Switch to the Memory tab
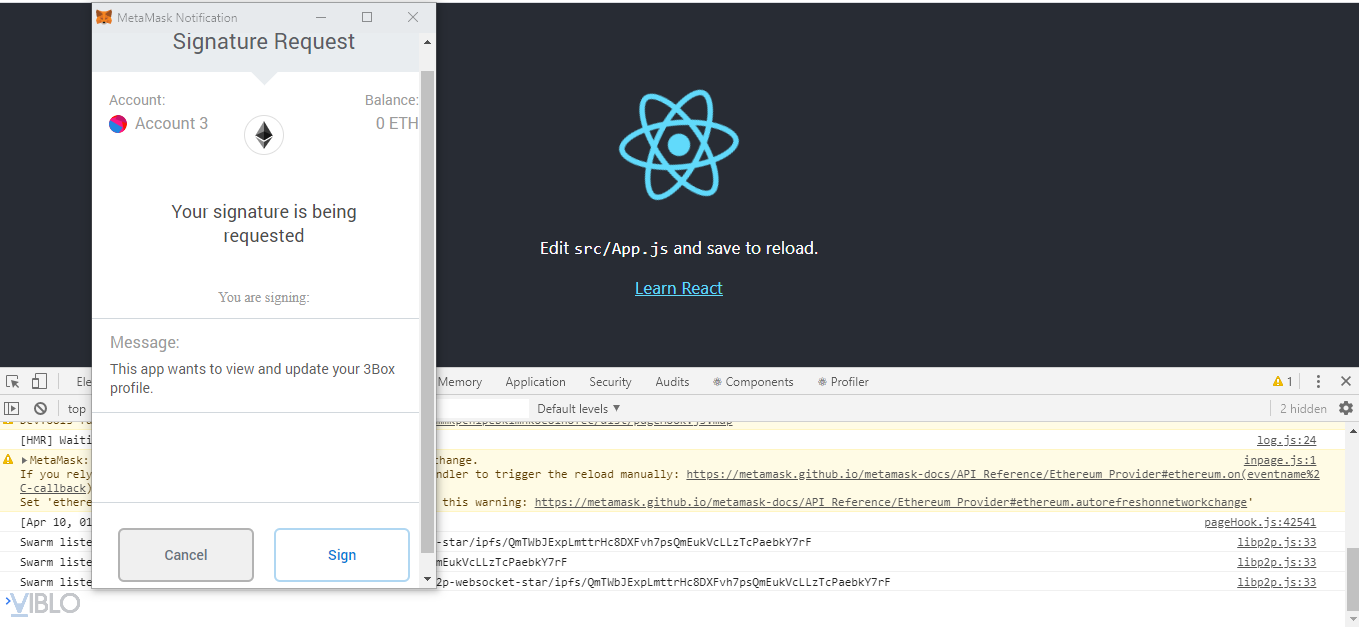 460,381
